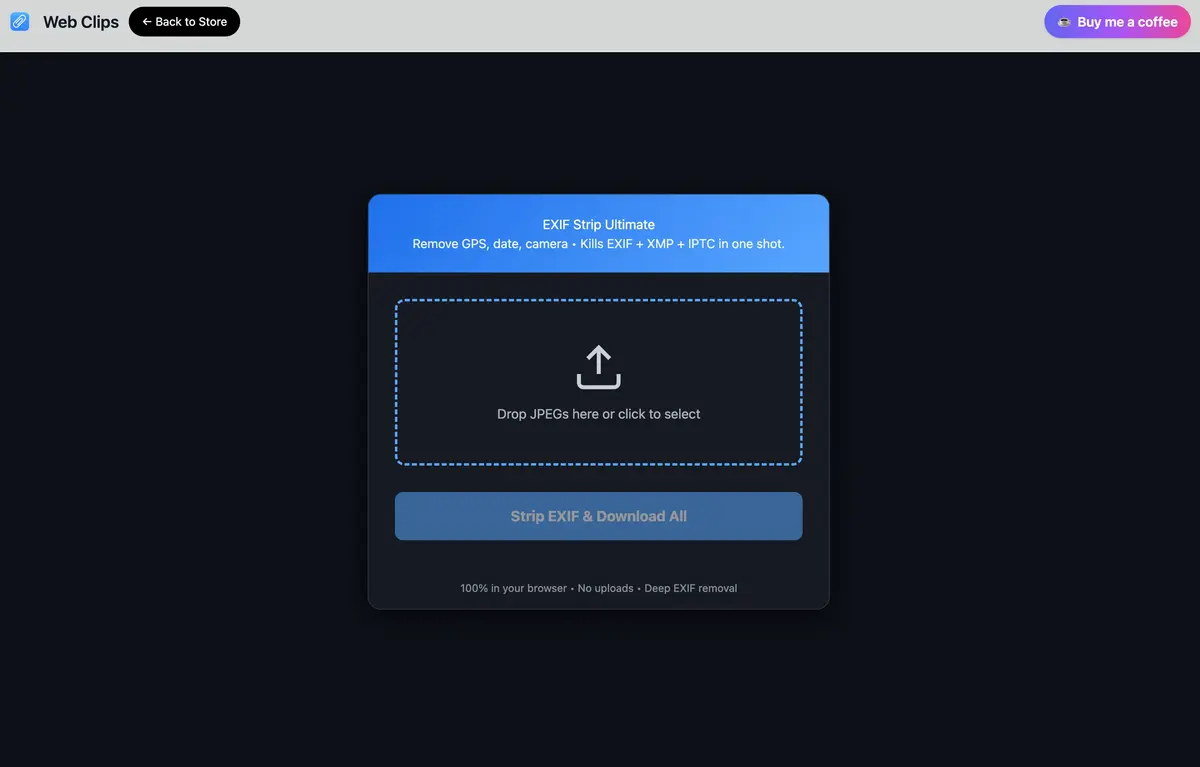Image resolution: width=1200 pixels, height=767 pixels.
Task: Click the left arrow in Back to Store
Action: [147, 22]
